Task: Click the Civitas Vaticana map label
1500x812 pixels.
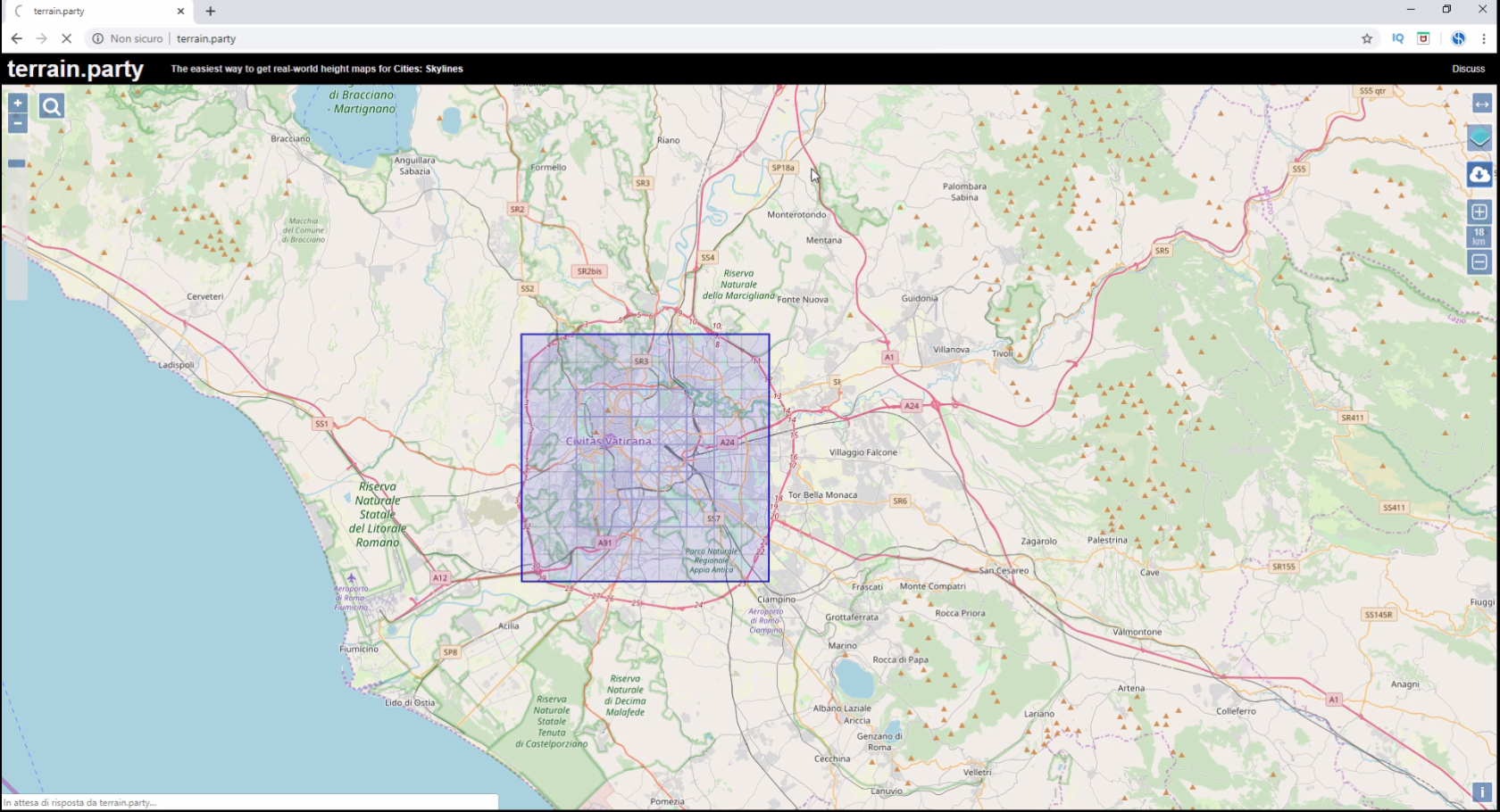Action: coord(609,441)
